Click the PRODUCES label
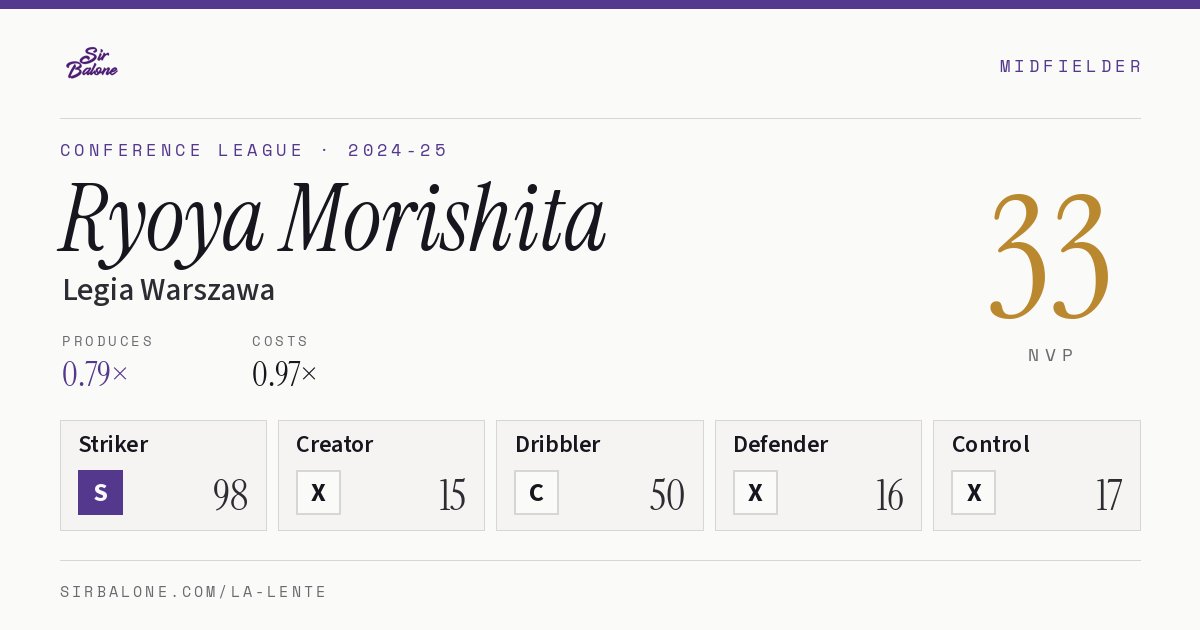The width and height of the screenshot is (1200, 630). point(108,341)
